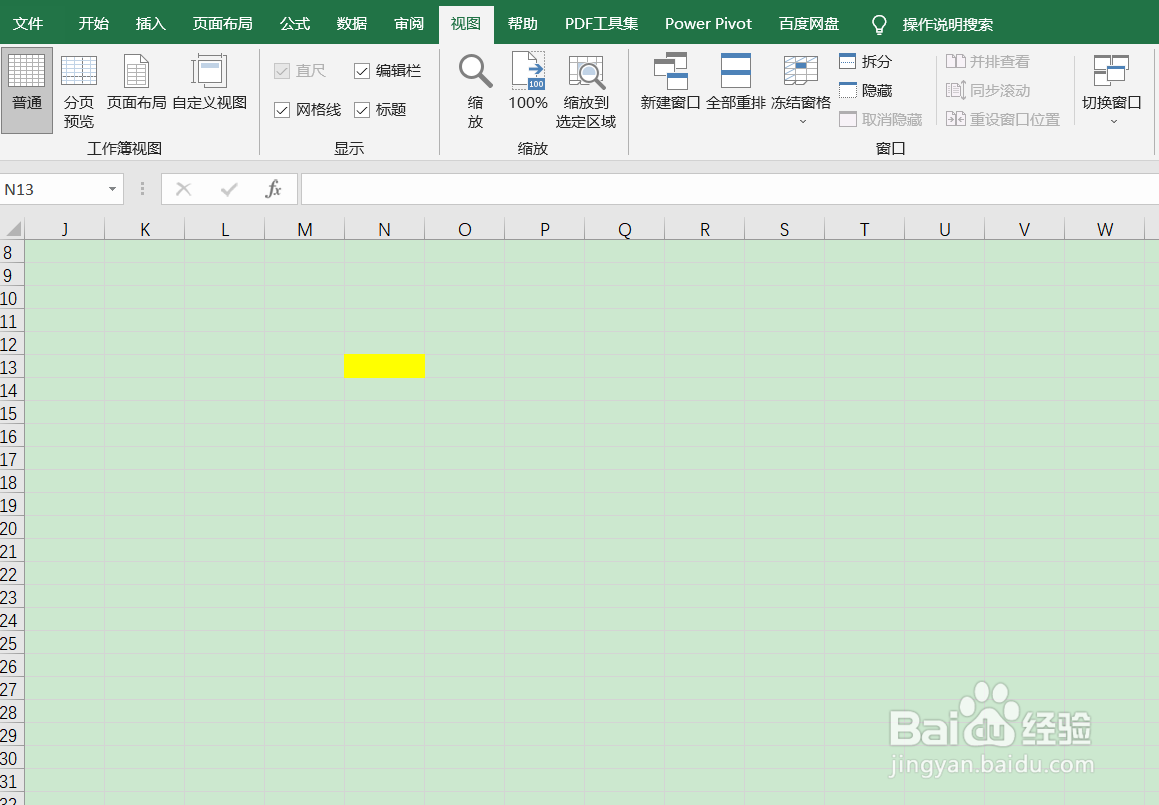Open the PDF工具集 tab
Image resolution: width=1159 pixels, height=805 pixels.
click(602, 24)
